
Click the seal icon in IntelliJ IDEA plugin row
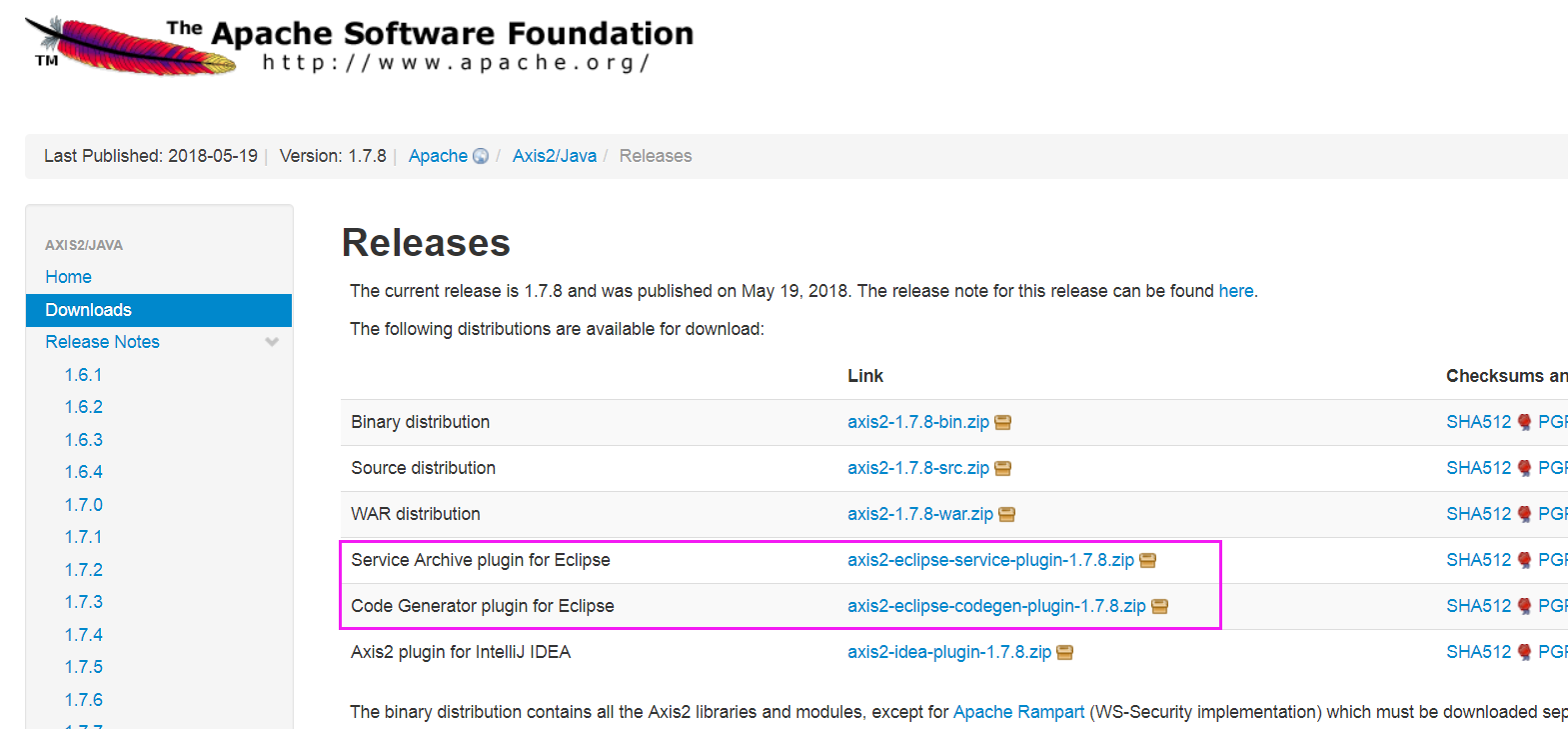(1525, 652)
